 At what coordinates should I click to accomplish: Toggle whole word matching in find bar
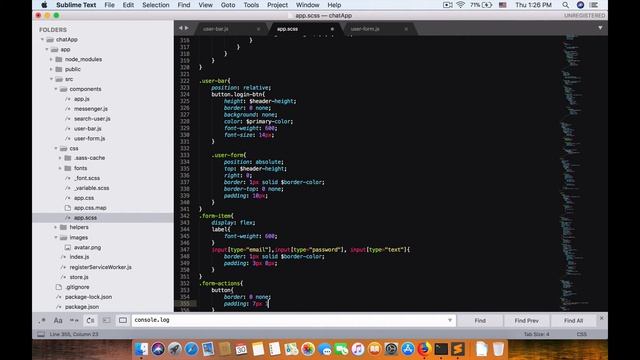[74, 320]
